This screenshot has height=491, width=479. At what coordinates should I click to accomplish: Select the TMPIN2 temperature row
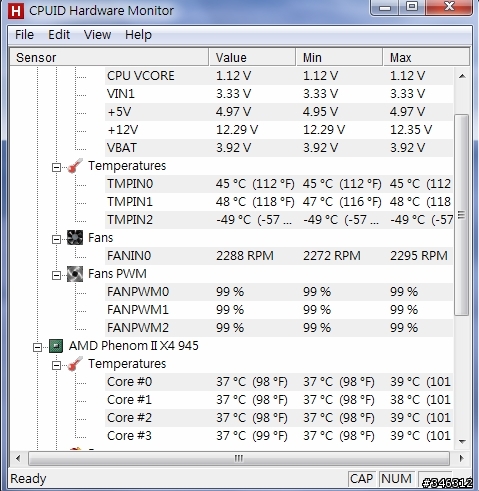[279, 220]
